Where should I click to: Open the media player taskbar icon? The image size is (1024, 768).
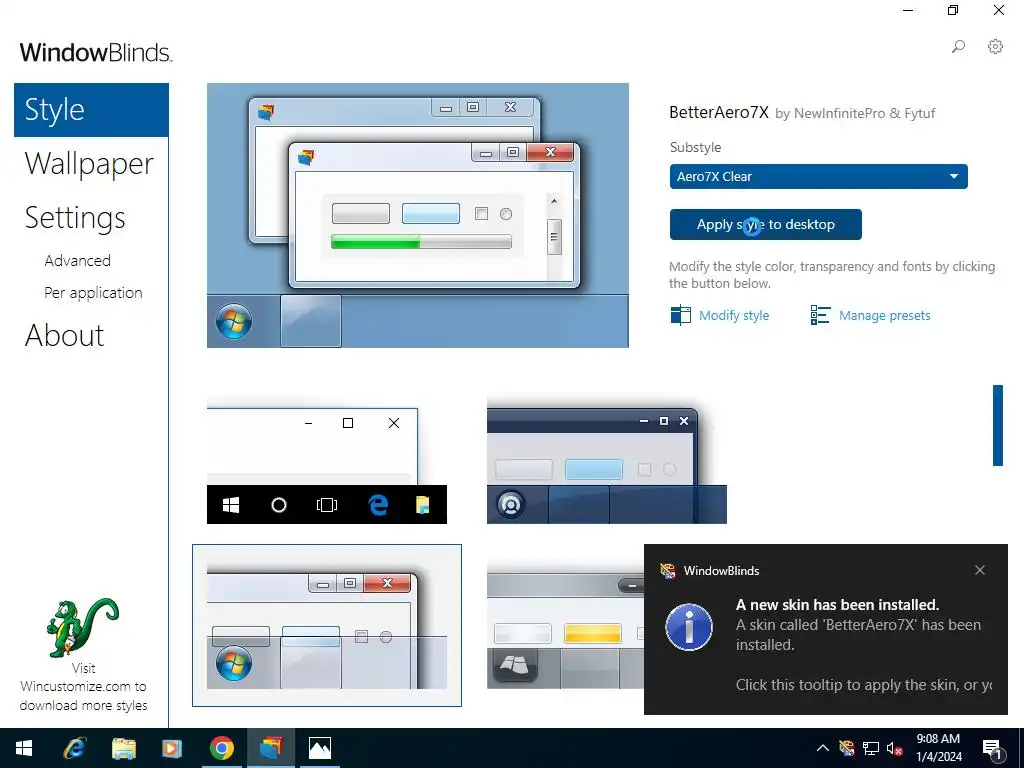(172, 748)
